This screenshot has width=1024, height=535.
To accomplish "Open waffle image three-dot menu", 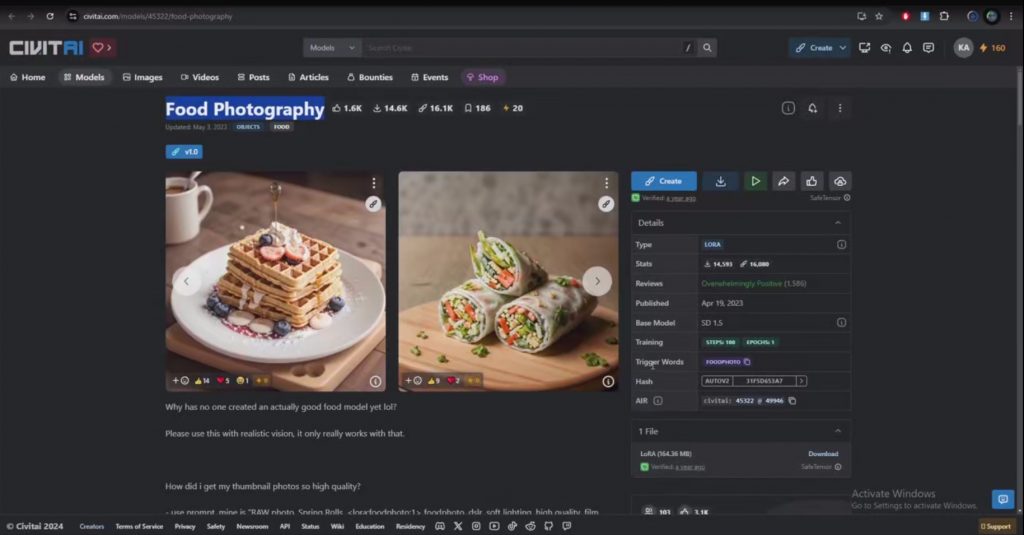I will (x=374, y=183).
